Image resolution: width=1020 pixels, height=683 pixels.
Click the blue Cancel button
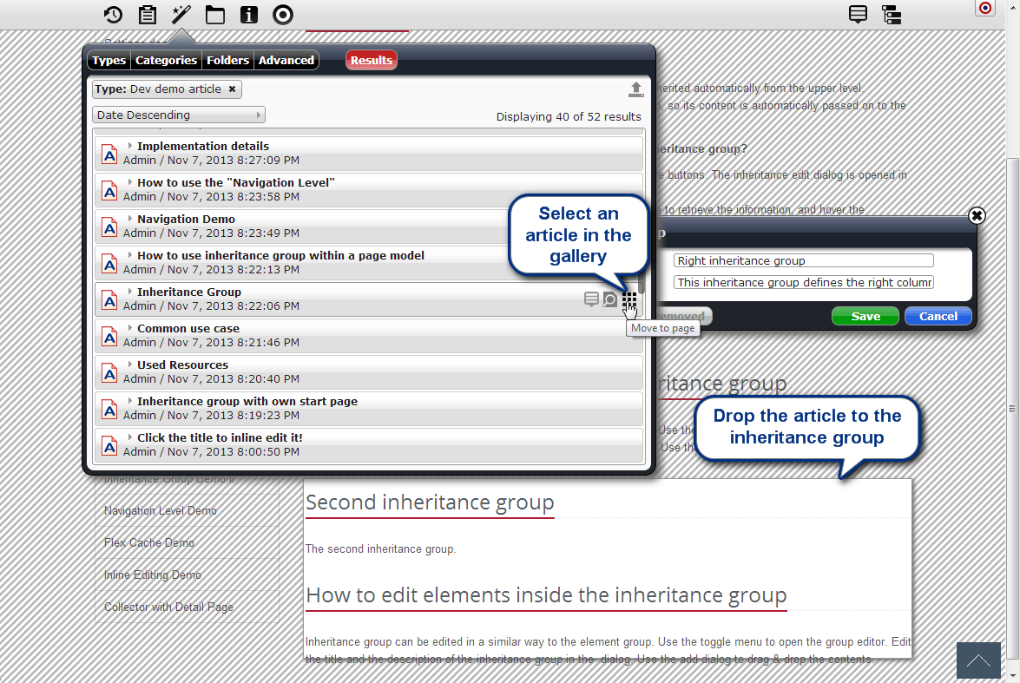pos(938,316)
